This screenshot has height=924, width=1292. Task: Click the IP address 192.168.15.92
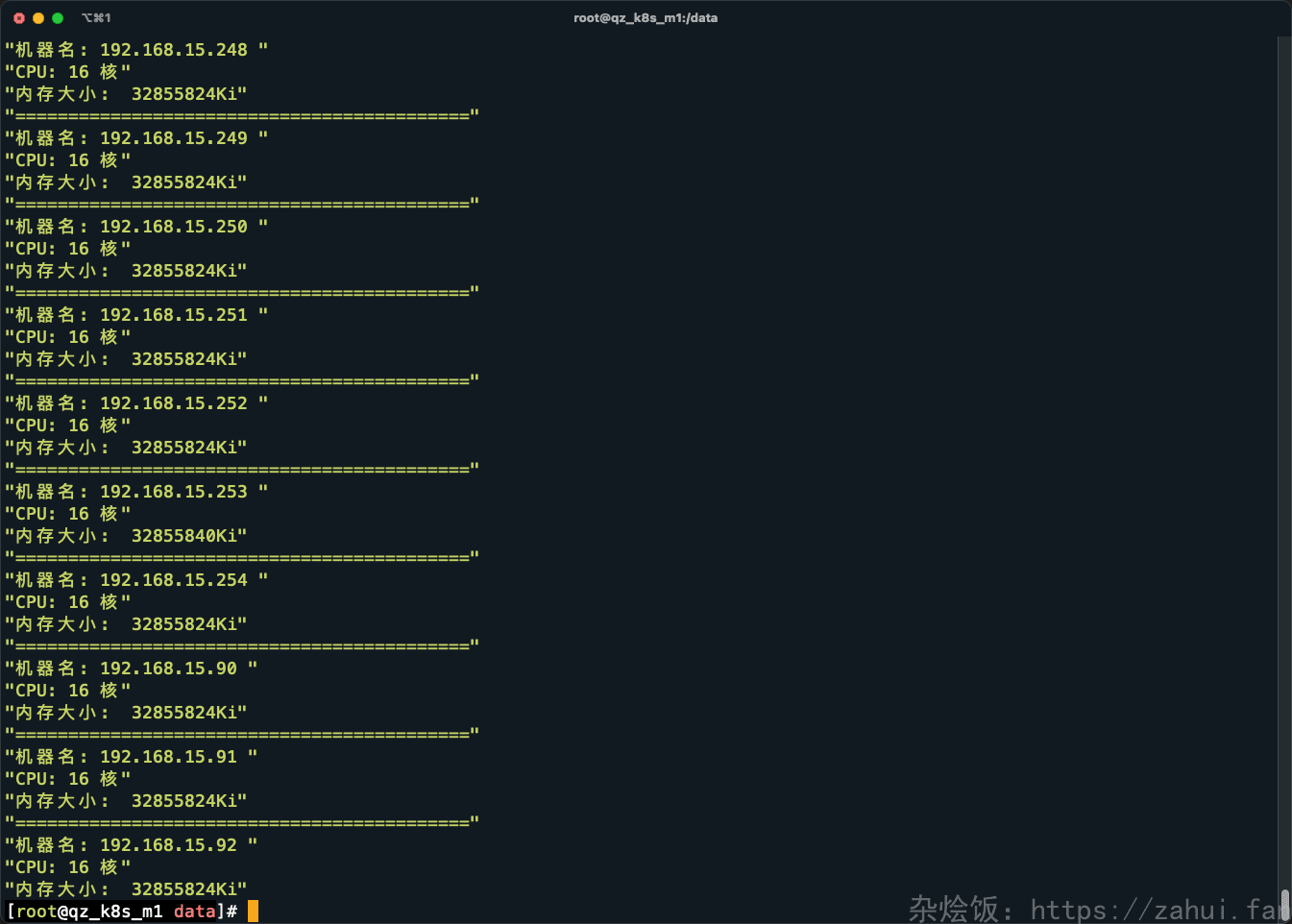[x=168, y=845]
